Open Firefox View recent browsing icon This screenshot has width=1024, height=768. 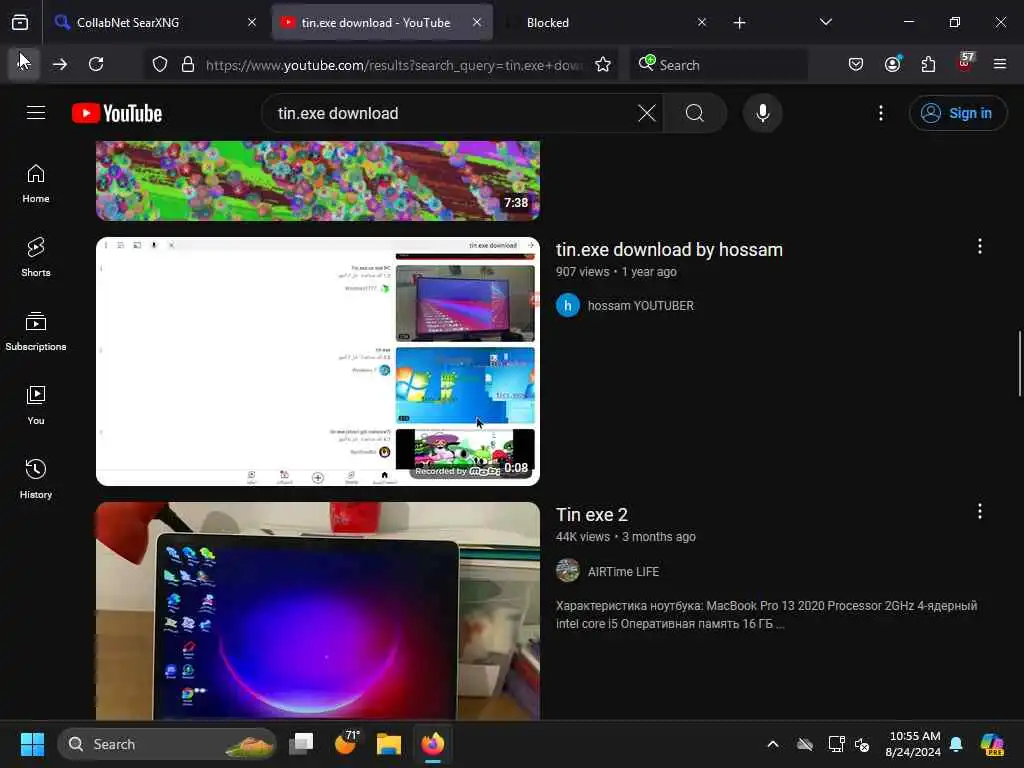tap(20, 22)
